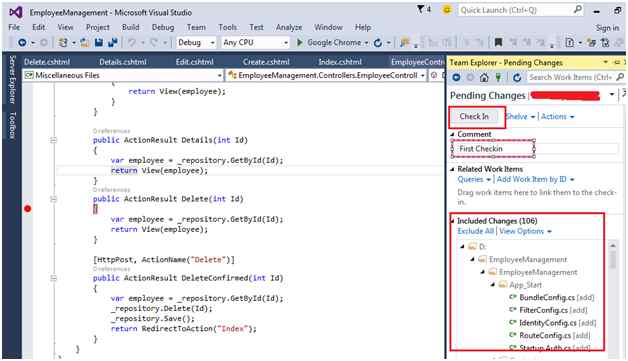The width and height of the screenshot is (628, 361).
Task: Click the notifications flag icon
Action: tap(420, 9)
